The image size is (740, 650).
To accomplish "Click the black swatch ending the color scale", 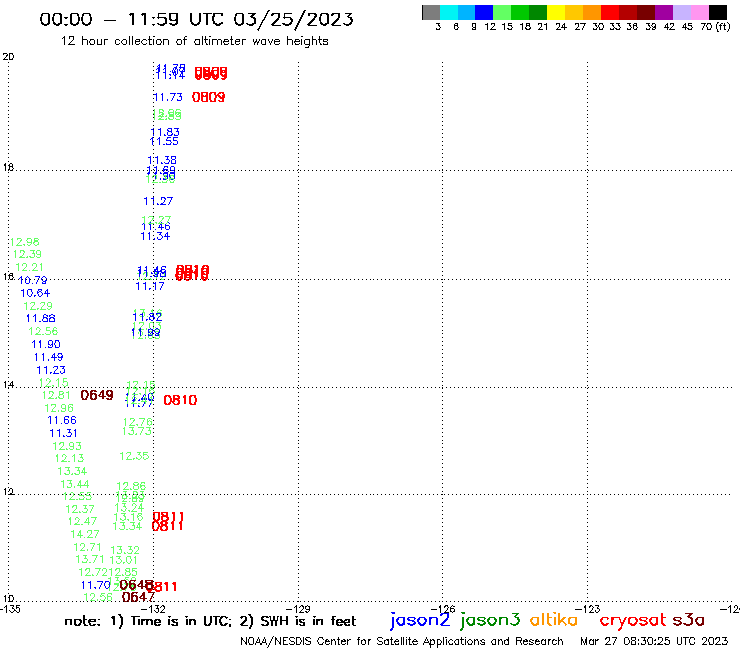I will point(717,12).
